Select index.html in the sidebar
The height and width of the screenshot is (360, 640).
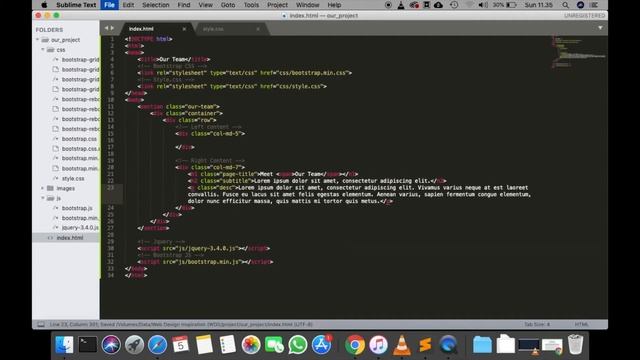(70, 238)
